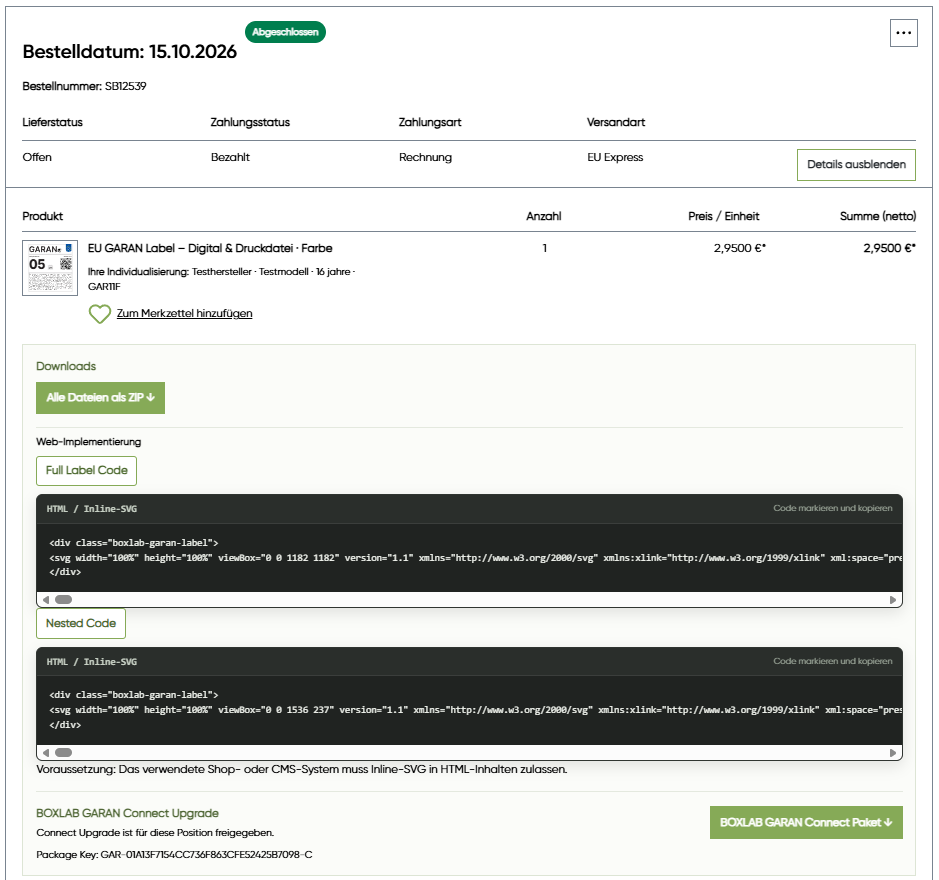Click the svg line in Nested code block

475,710
